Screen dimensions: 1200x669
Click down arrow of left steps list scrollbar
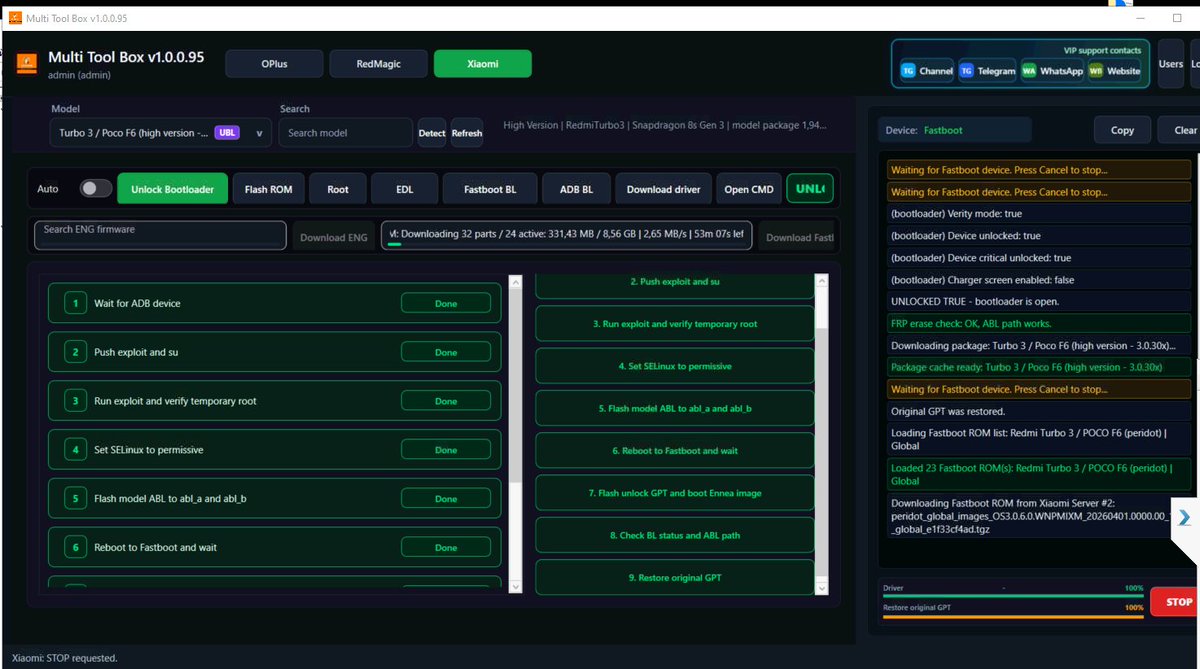[x=515, y=586]
